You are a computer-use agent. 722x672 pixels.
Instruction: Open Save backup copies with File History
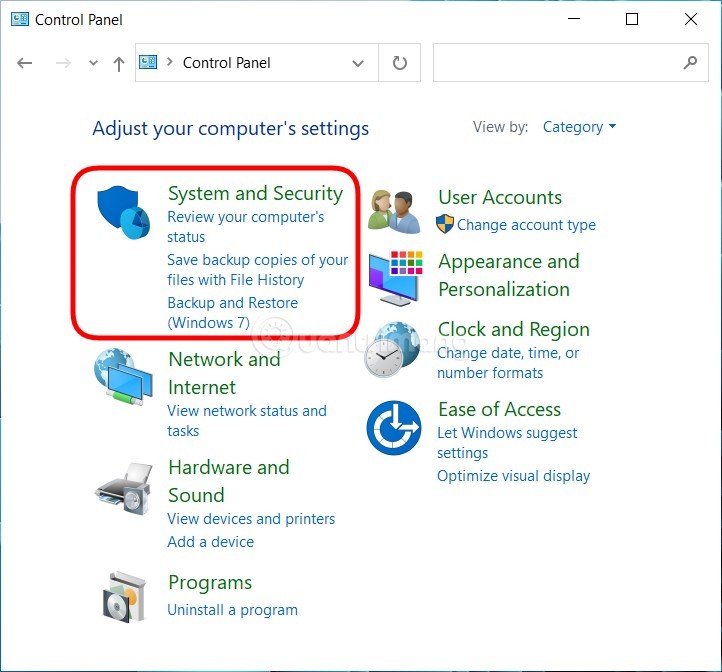(x=257, y=269)
